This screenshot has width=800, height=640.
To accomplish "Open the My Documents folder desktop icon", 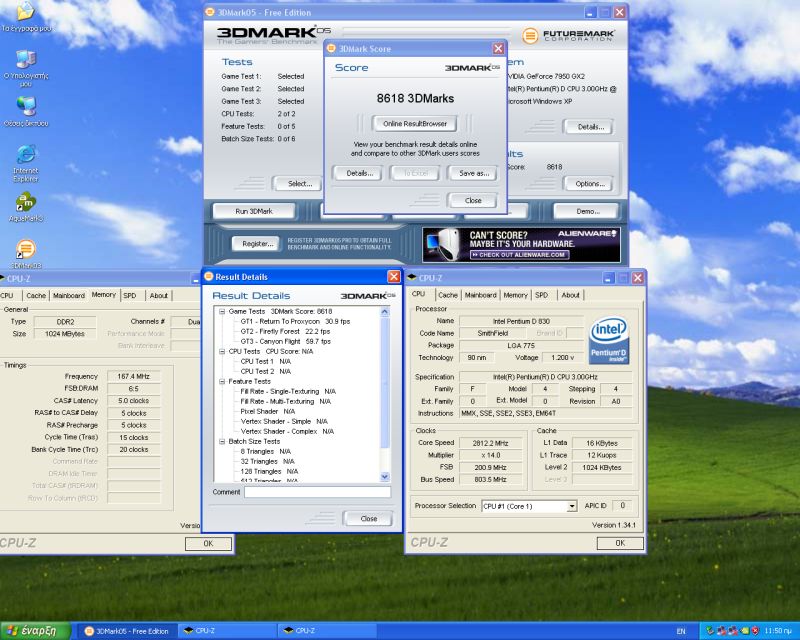I will tap(26, 16).
